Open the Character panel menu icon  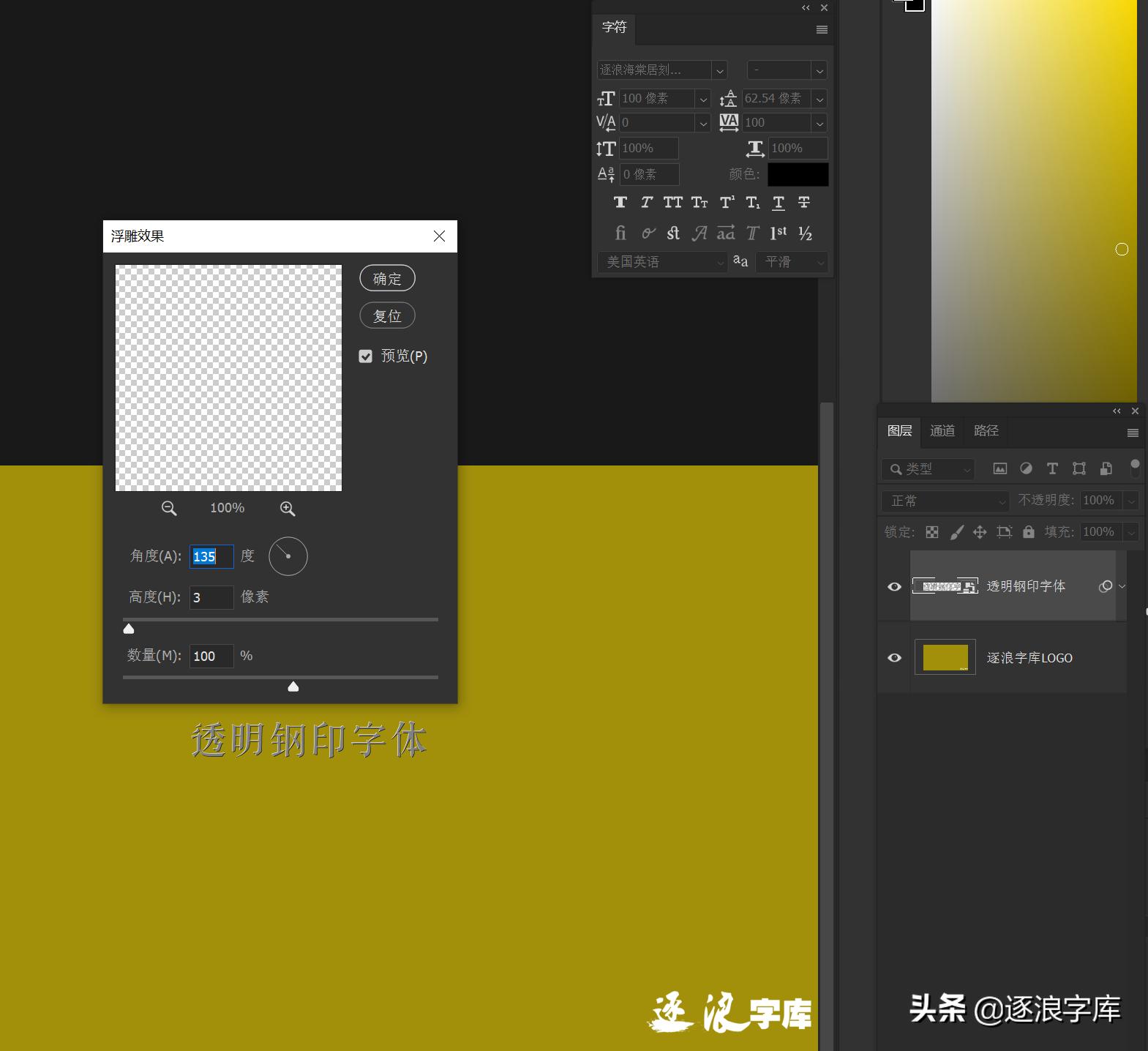point(822,30)
